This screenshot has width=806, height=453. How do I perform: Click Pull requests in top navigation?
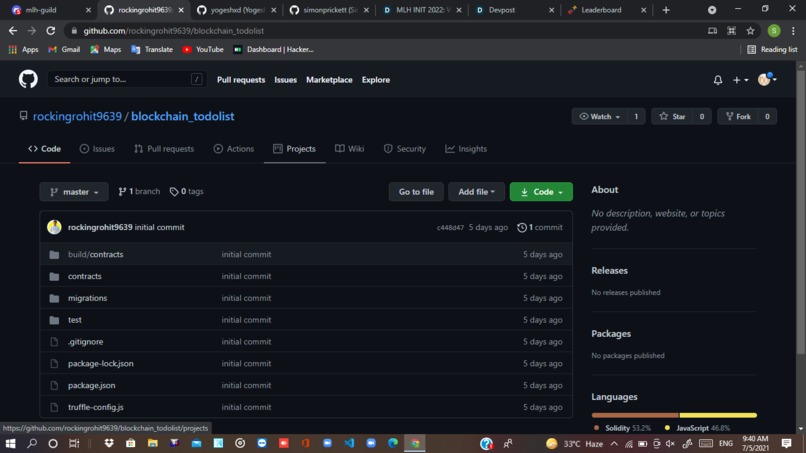241,80
